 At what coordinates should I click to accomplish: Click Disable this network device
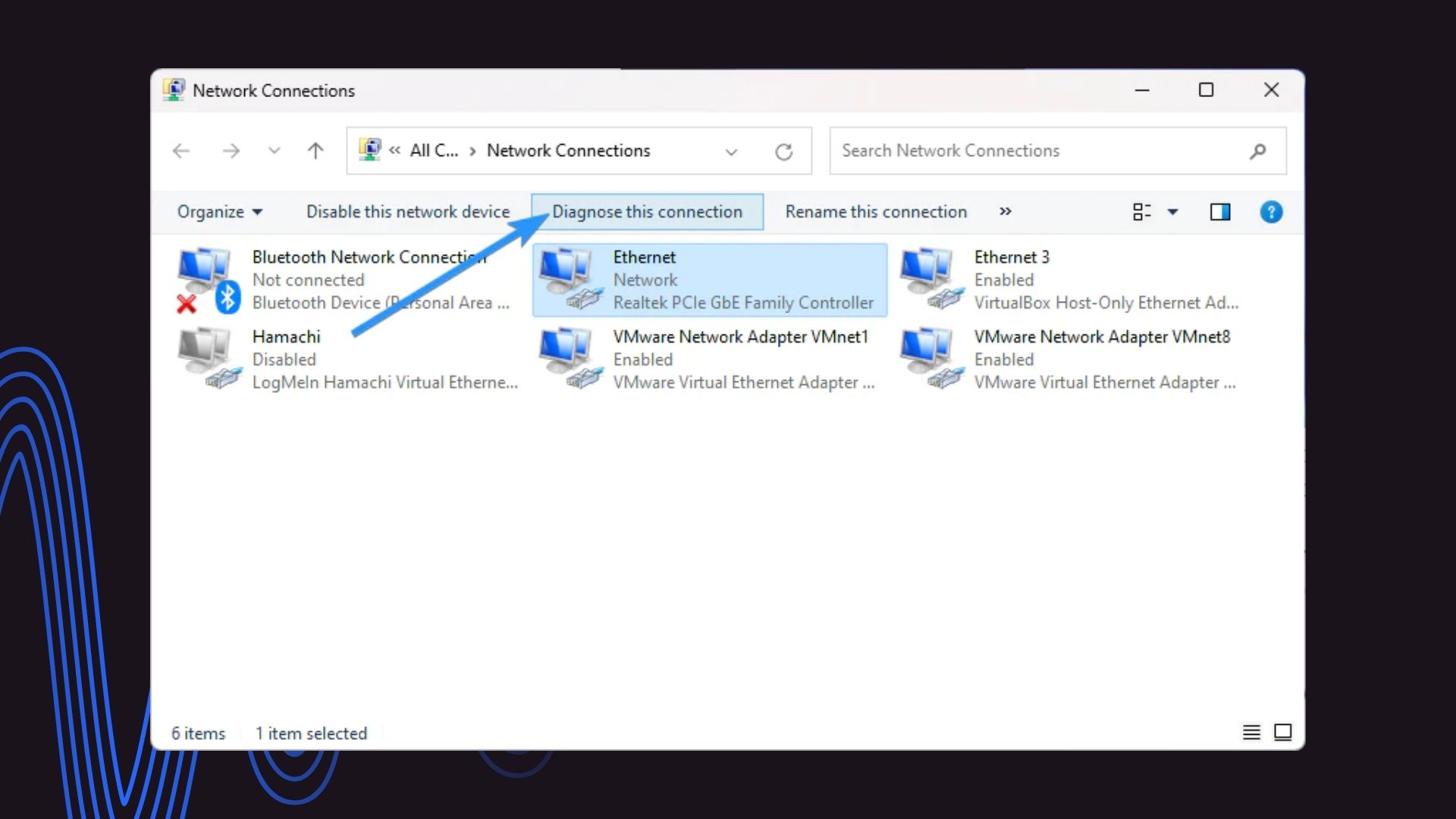(x=408, y=212)
